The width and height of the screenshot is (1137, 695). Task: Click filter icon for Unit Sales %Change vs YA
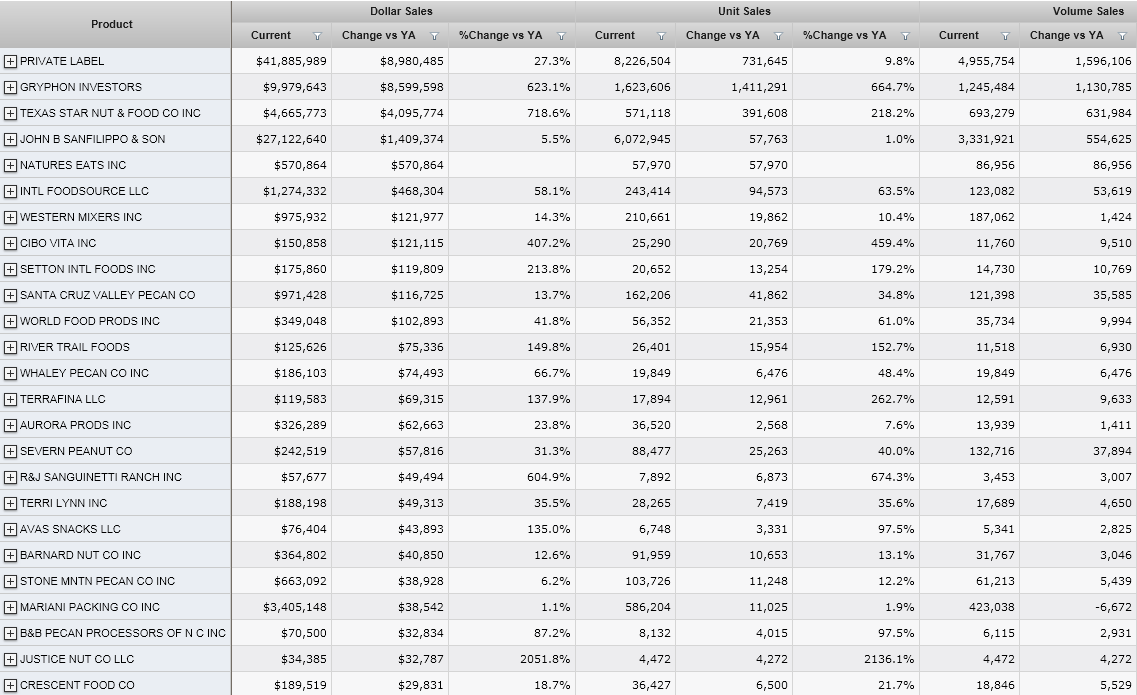(x=905, y=36)
